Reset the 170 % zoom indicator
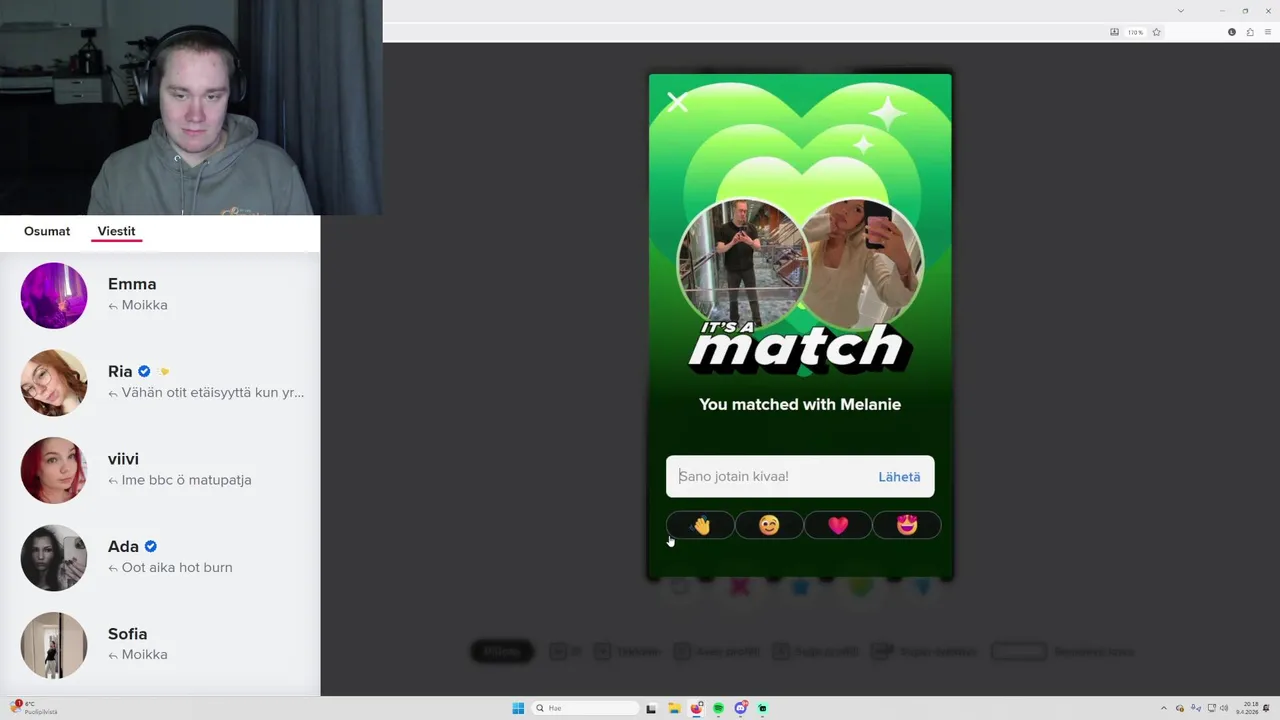This screenshot has width=1280, height=720. [1135, 32]
